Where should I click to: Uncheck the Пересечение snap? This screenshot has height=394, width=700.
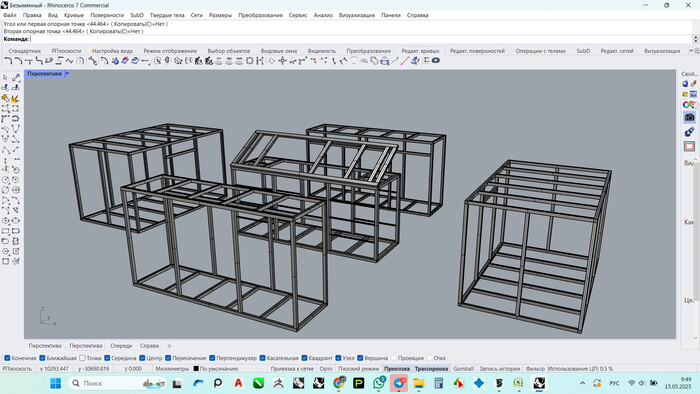click(x=168, y=358)
